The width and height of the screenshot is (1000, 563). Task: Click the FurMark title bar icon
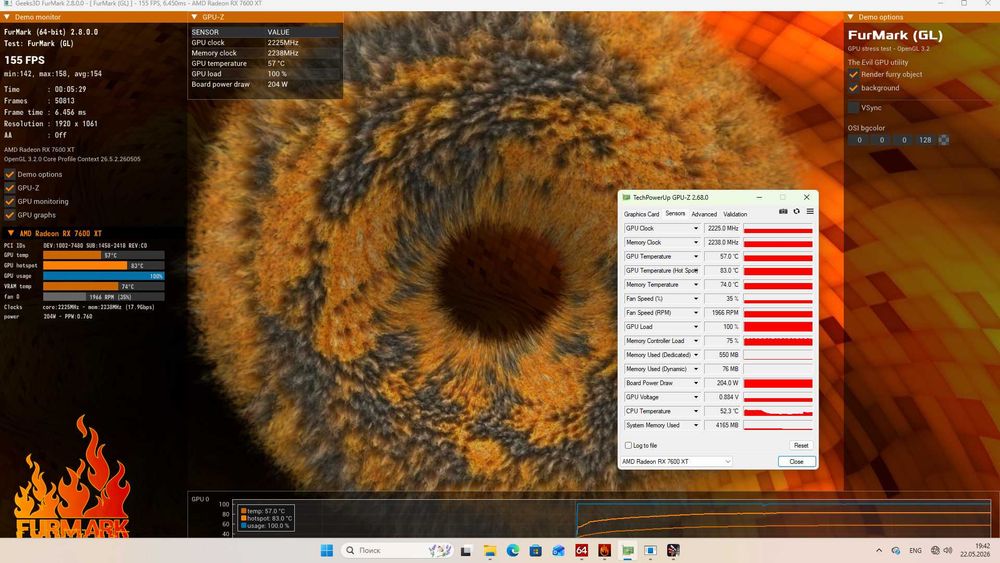click(x=8, y=3)
